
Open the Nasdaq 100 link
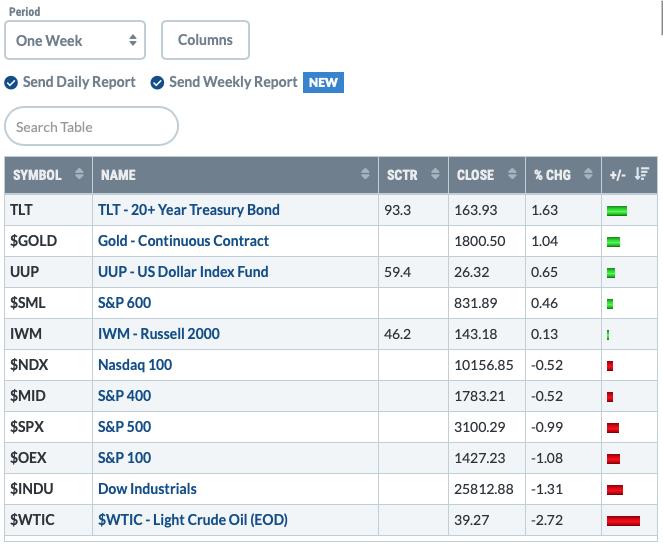(135, 364)
